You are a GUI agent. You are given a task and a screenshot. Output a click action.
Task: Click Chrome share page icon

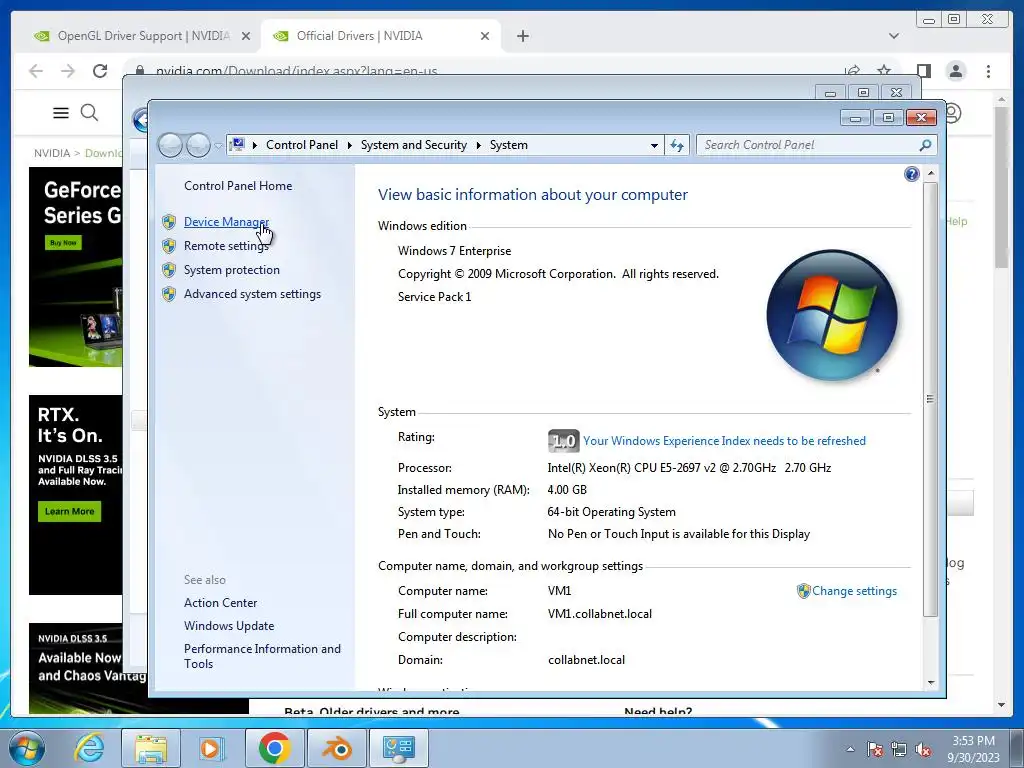[852, 70]
